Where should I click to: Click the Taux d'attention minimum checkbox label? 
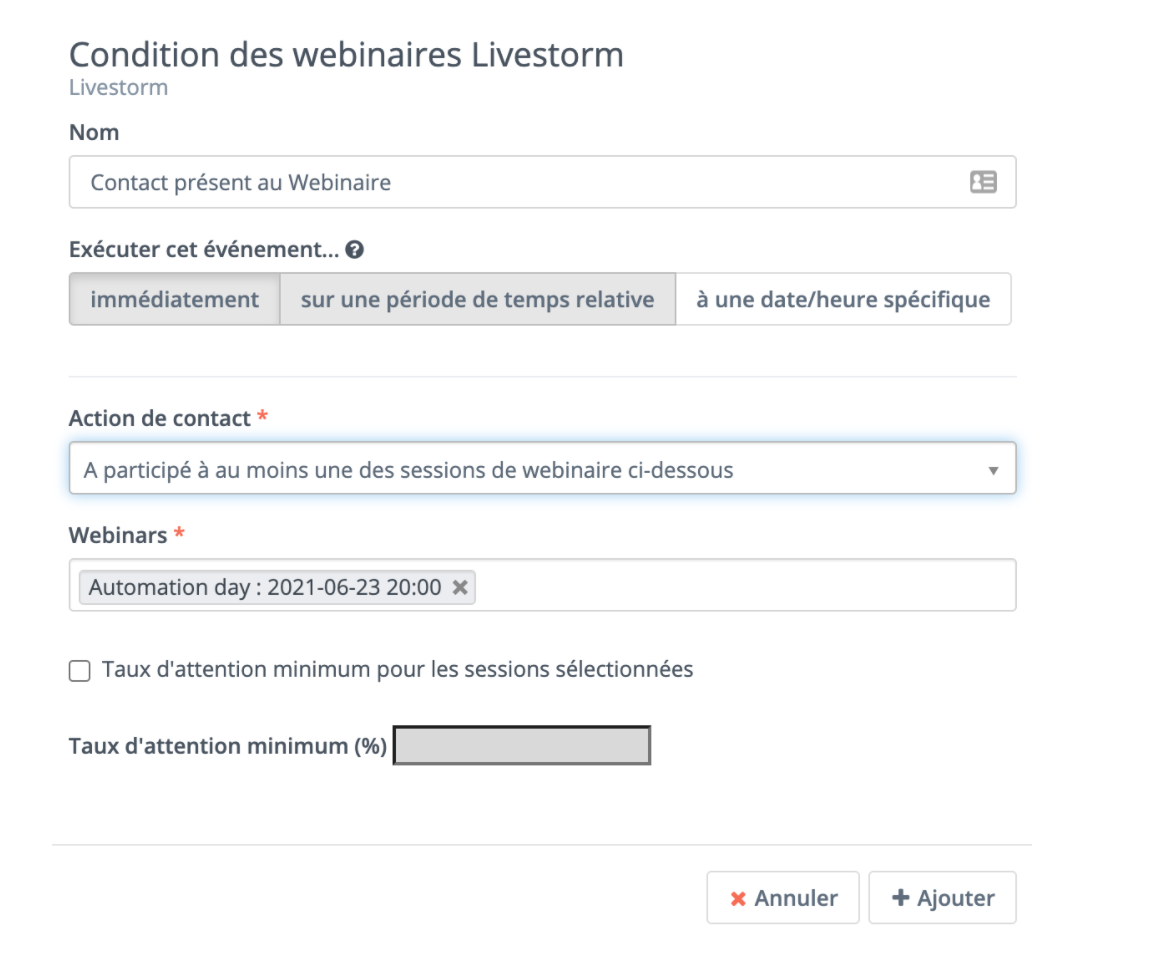point(397,670)
